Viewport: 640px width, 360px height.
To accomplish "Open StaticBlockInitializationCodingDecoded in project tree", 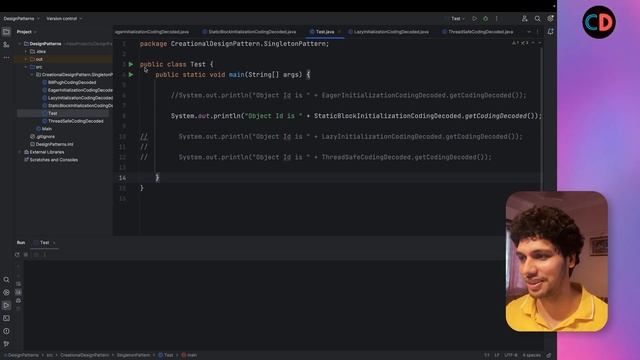I will pos(77,106).
